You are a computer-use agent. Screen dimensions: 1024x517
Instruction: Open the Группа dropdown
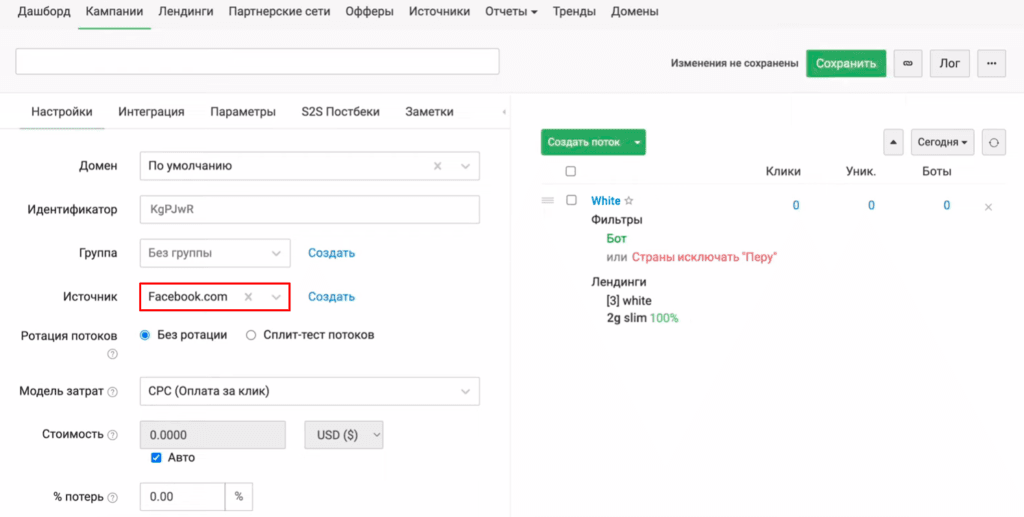(x=215, y=253)
